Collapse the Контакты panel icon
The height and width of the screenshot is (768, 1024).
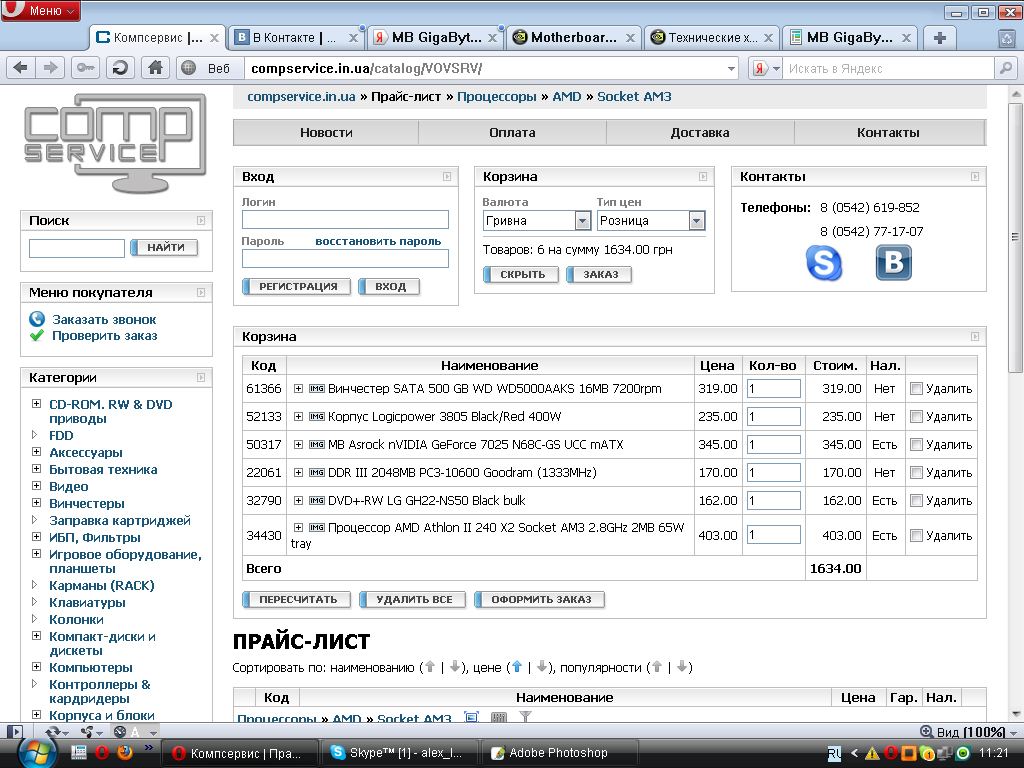[975, 176]
